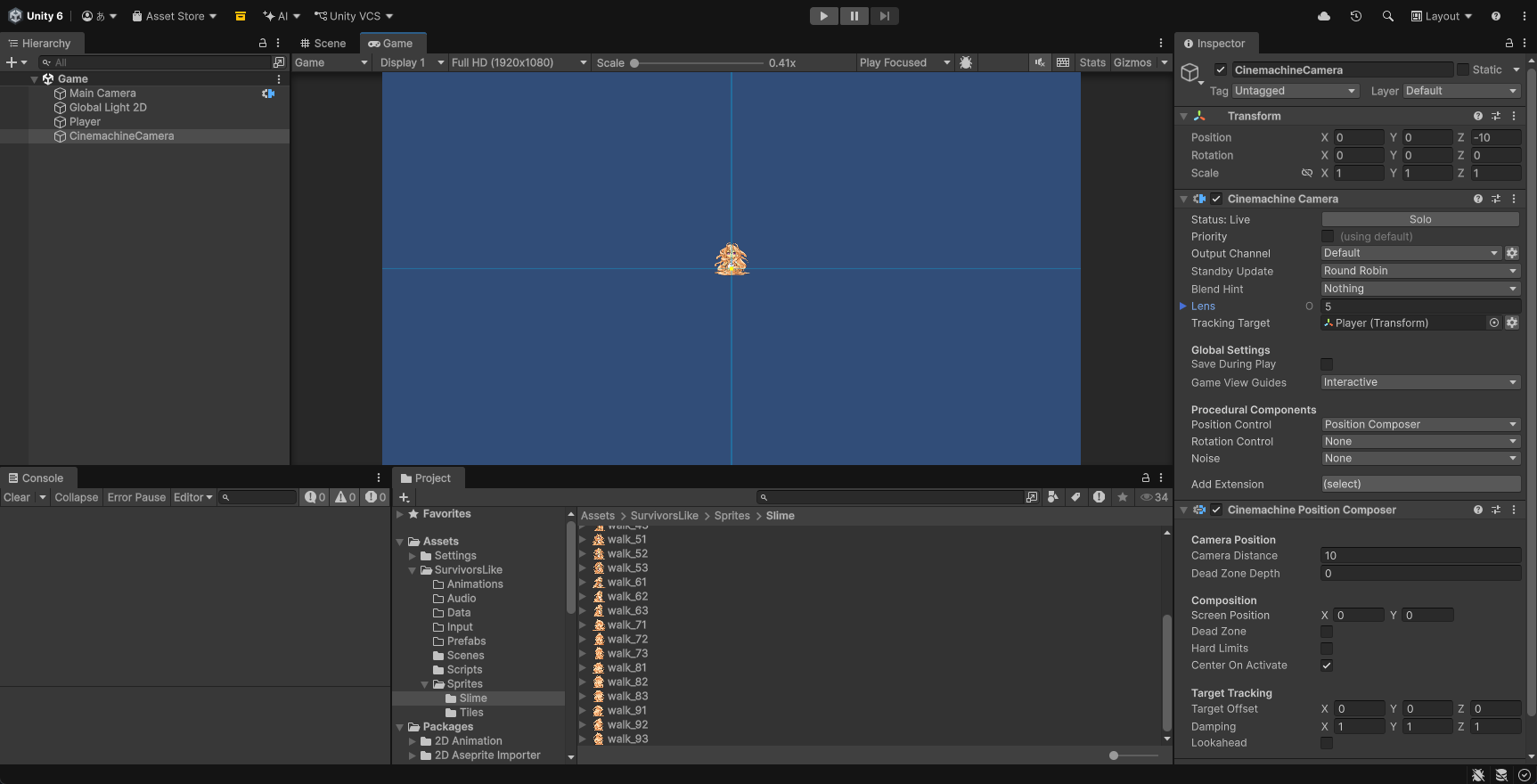Click the Pause button
Image resolution: width=1537 pixels, height=784 pixels.
[x=854, y=16]
